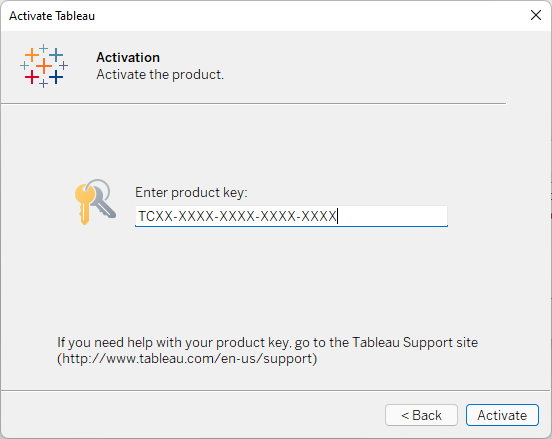Click the 'Enter product key:' label
The width and height of the screenshot is (552, 439).
[192, 193]
